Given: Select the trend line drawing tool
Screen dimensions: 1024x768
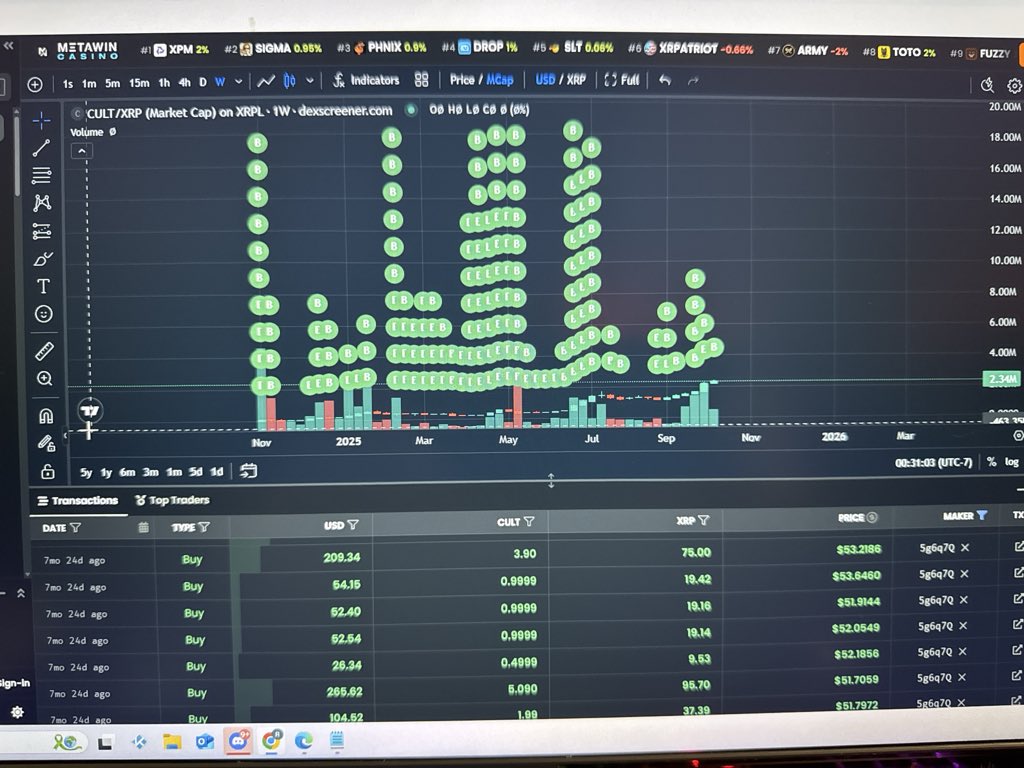Looking at the screenshot, I should 42,148.
